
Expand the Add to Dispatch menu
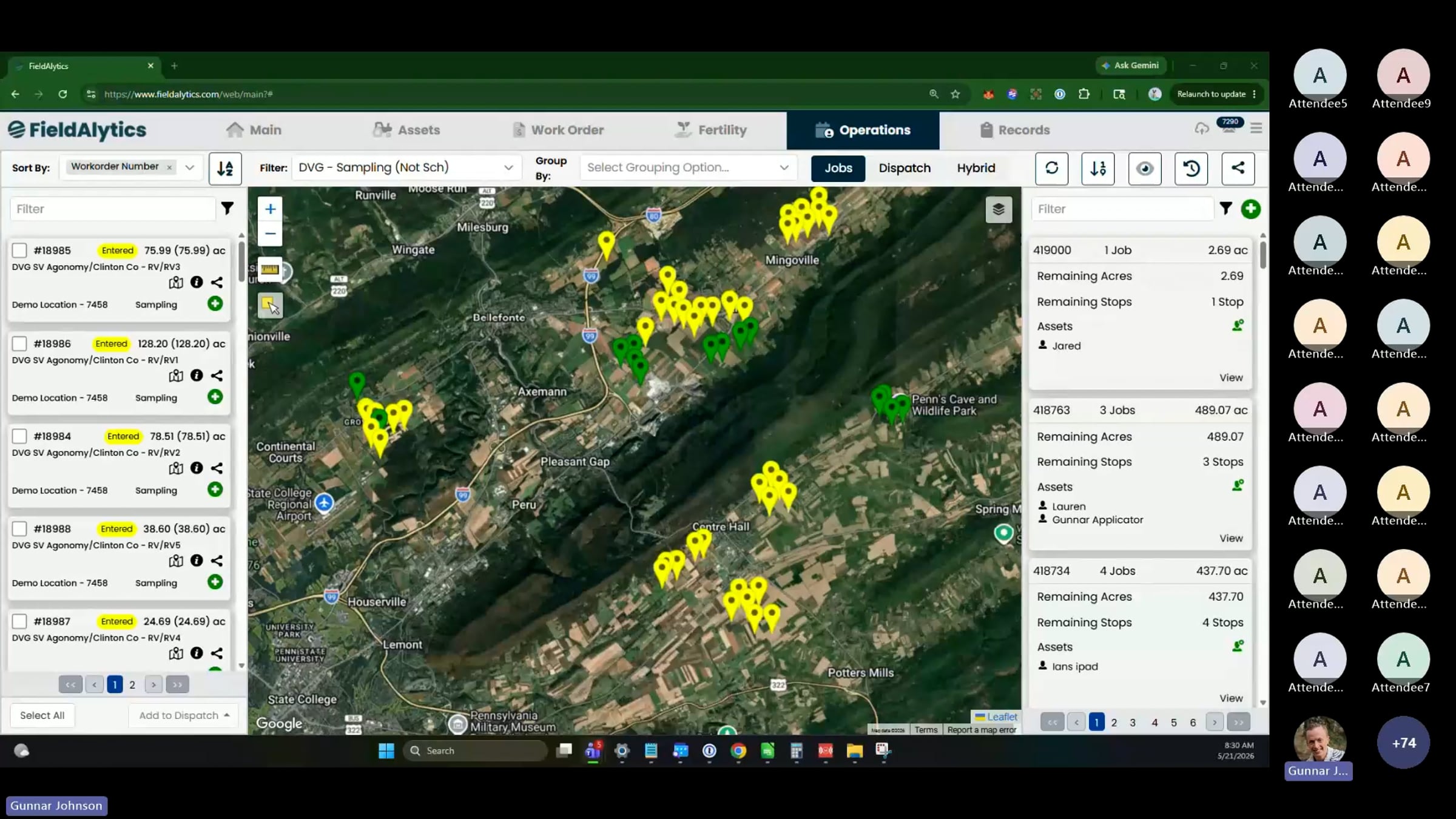(x=184, y=716)
